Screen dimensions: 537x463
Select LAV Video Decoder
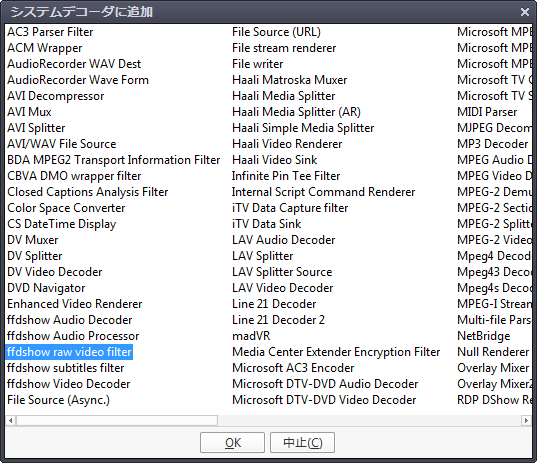283,288
